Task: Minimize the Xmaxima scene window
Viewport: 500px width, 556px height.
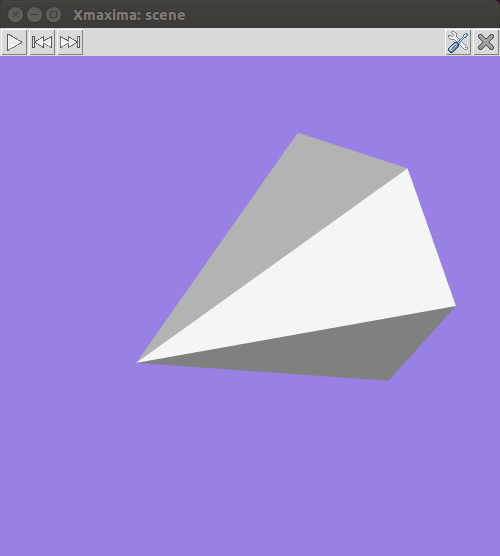Action: click(34, 15)
